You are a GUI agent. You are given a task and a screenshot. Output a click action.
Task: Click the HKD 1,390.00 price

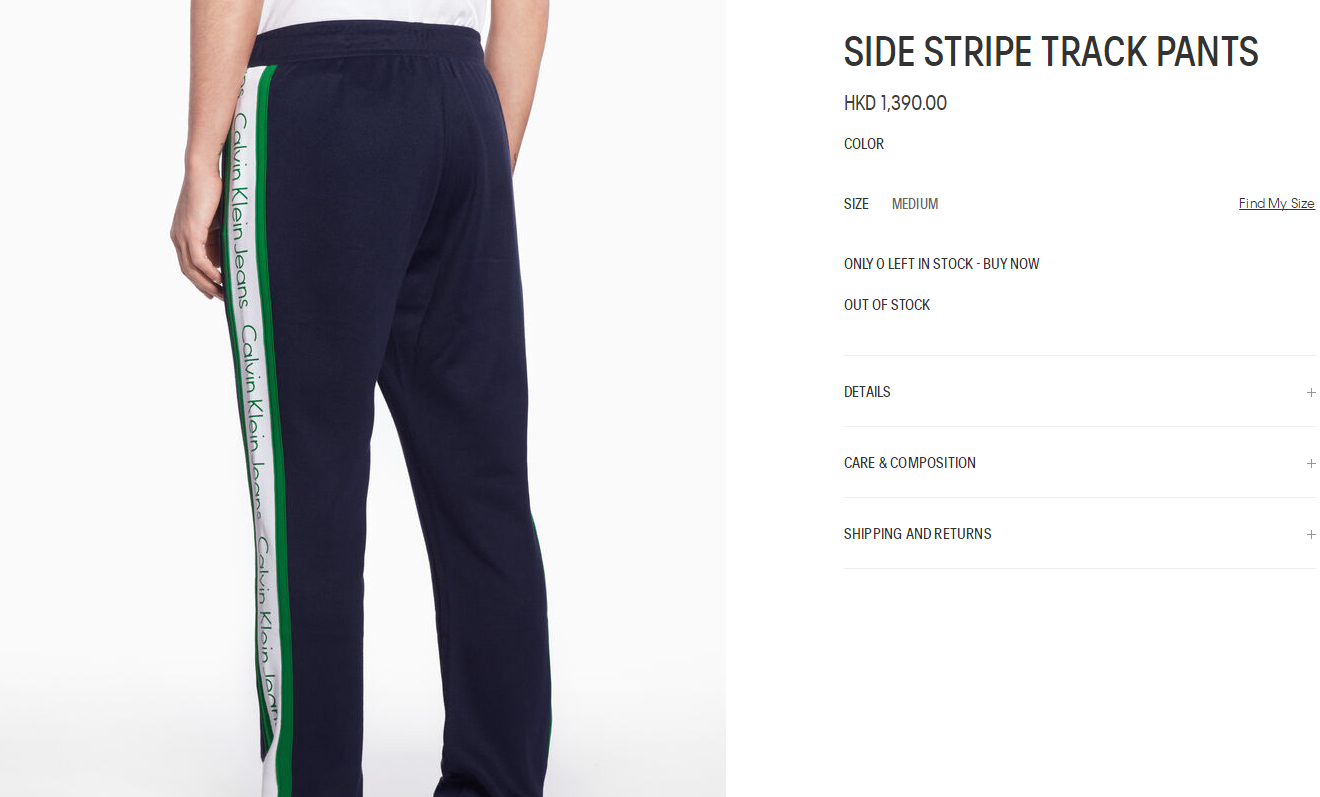[x=895, y=103]
